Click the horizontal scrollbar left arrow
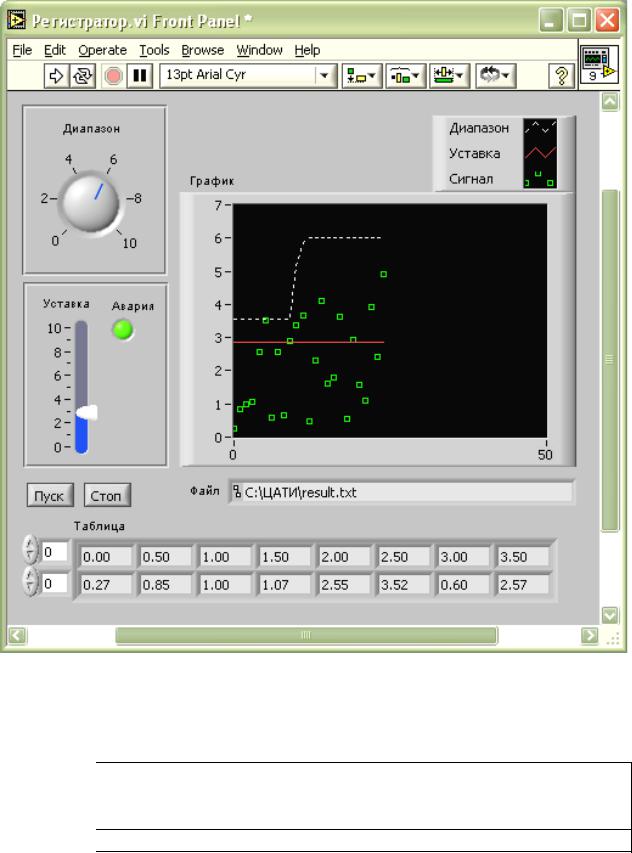 click(17, 635)
